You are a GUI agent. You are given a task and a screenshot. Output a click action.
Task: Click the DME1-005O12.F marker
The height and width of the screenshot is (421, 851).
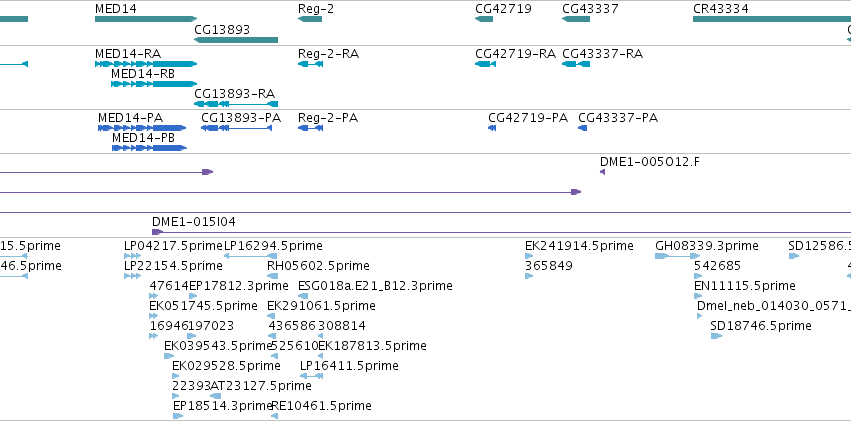pyautogui.click(x=602, y=172)
